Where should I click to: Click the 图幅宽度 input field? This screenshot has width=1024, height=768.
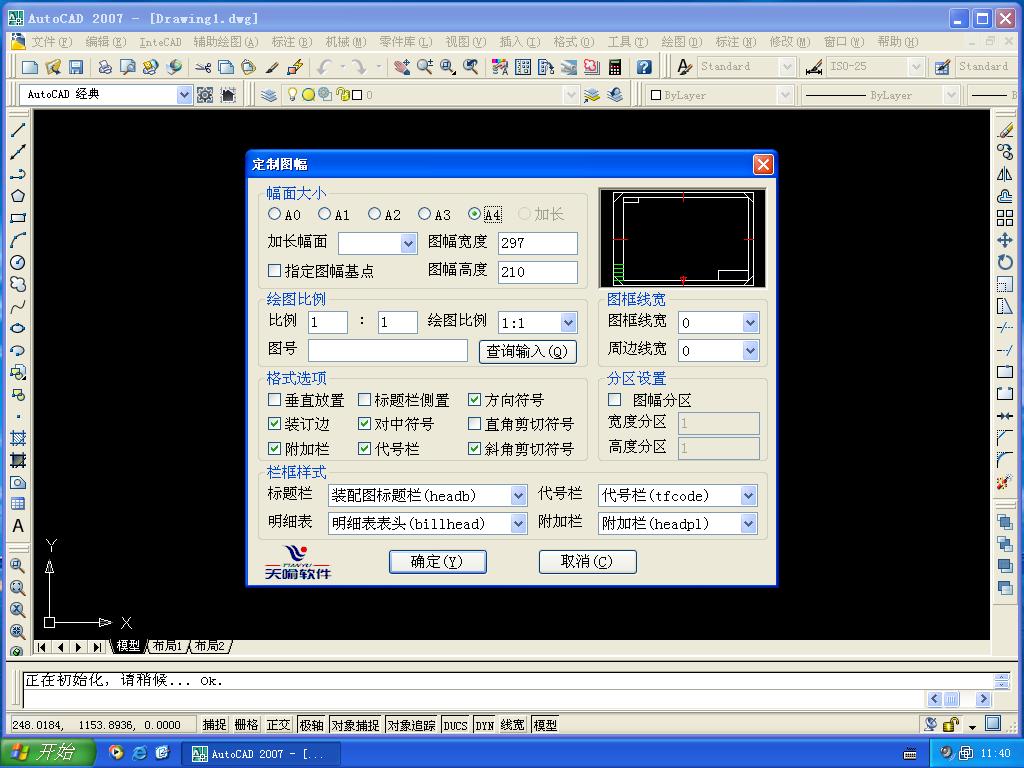click(x=537, y=243)
